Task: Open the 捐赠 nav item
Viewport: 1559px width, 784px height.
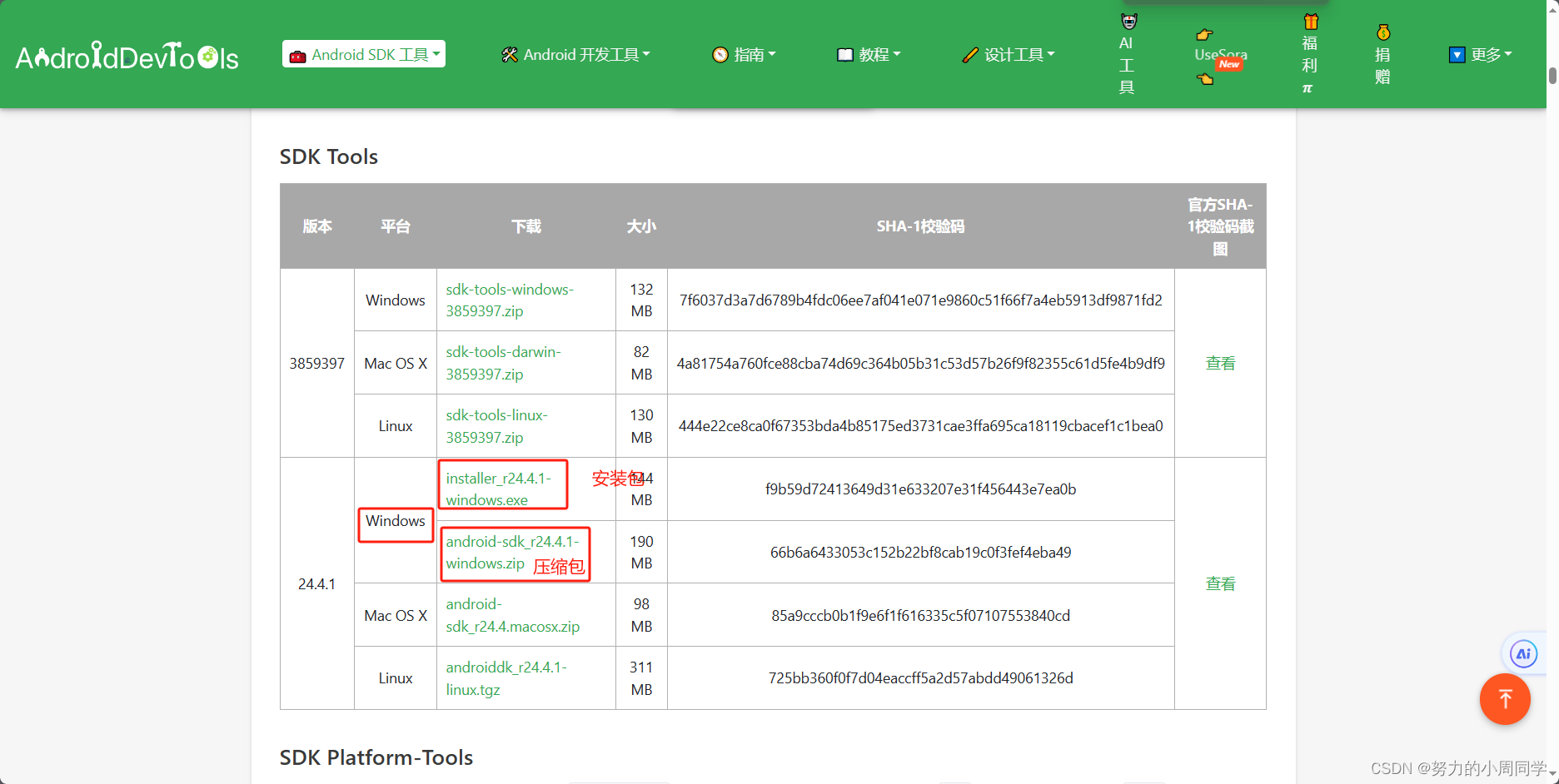Action: click(1382, 54)
